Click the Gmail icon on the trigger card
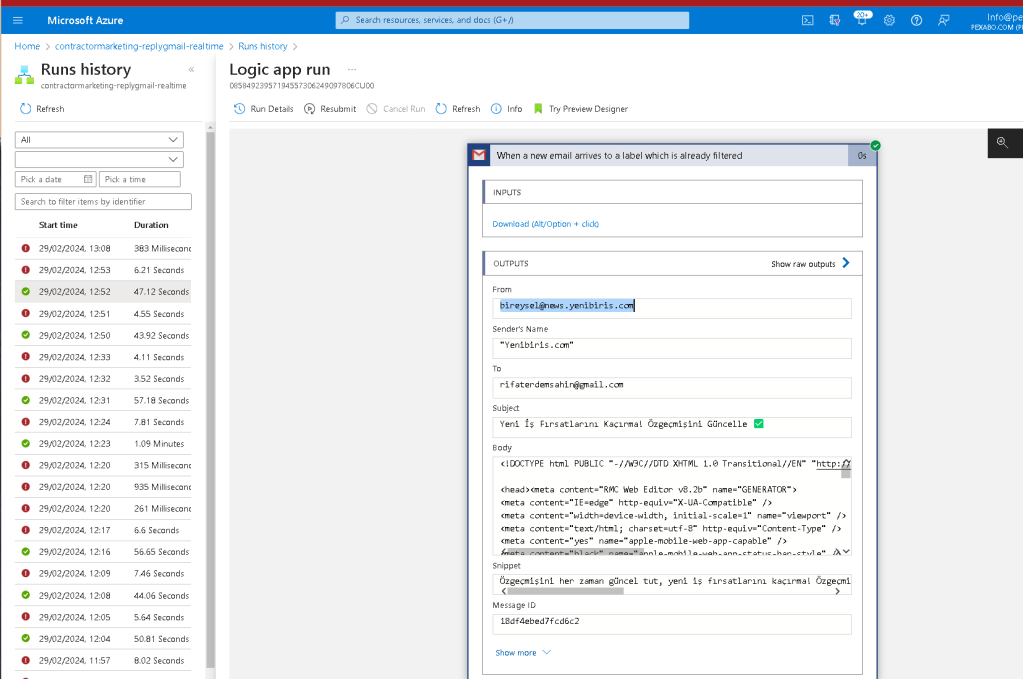The image size is (1023, 679). pyautogui.click(x=479, y=155)
